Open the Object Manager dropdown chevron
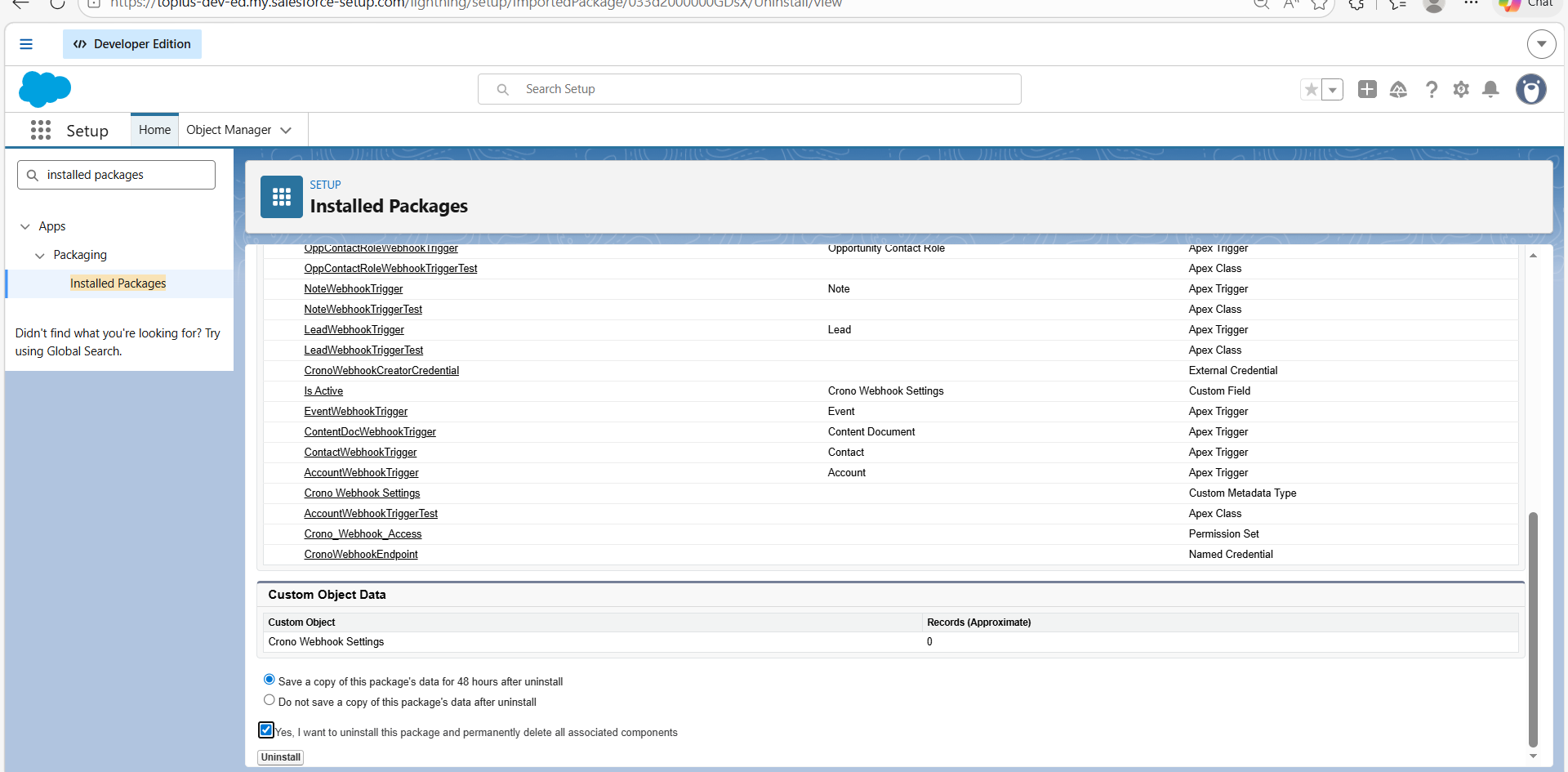1568x772 pixels. coord(286,130)
